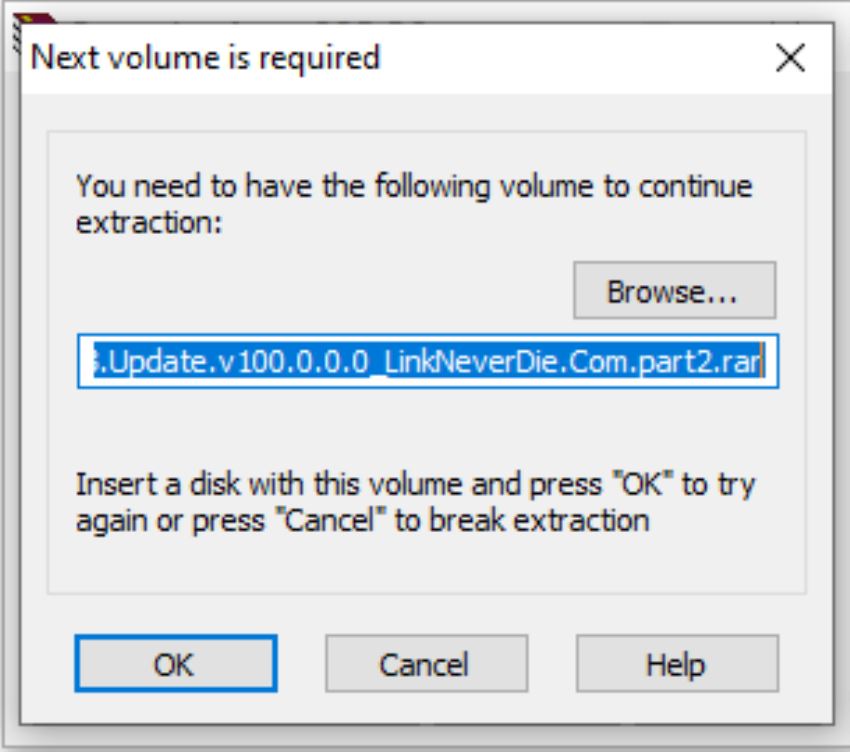850x752 pixels.
Task: Place cursor at the filename field's left edge
Action: coord(84,361)
